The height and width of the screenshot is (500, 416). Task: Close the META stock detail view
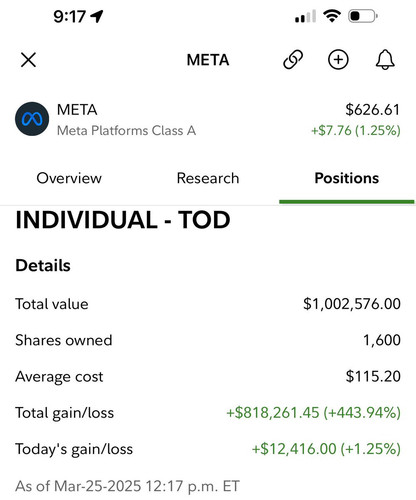pyautogui.click(x=28, y=60)
